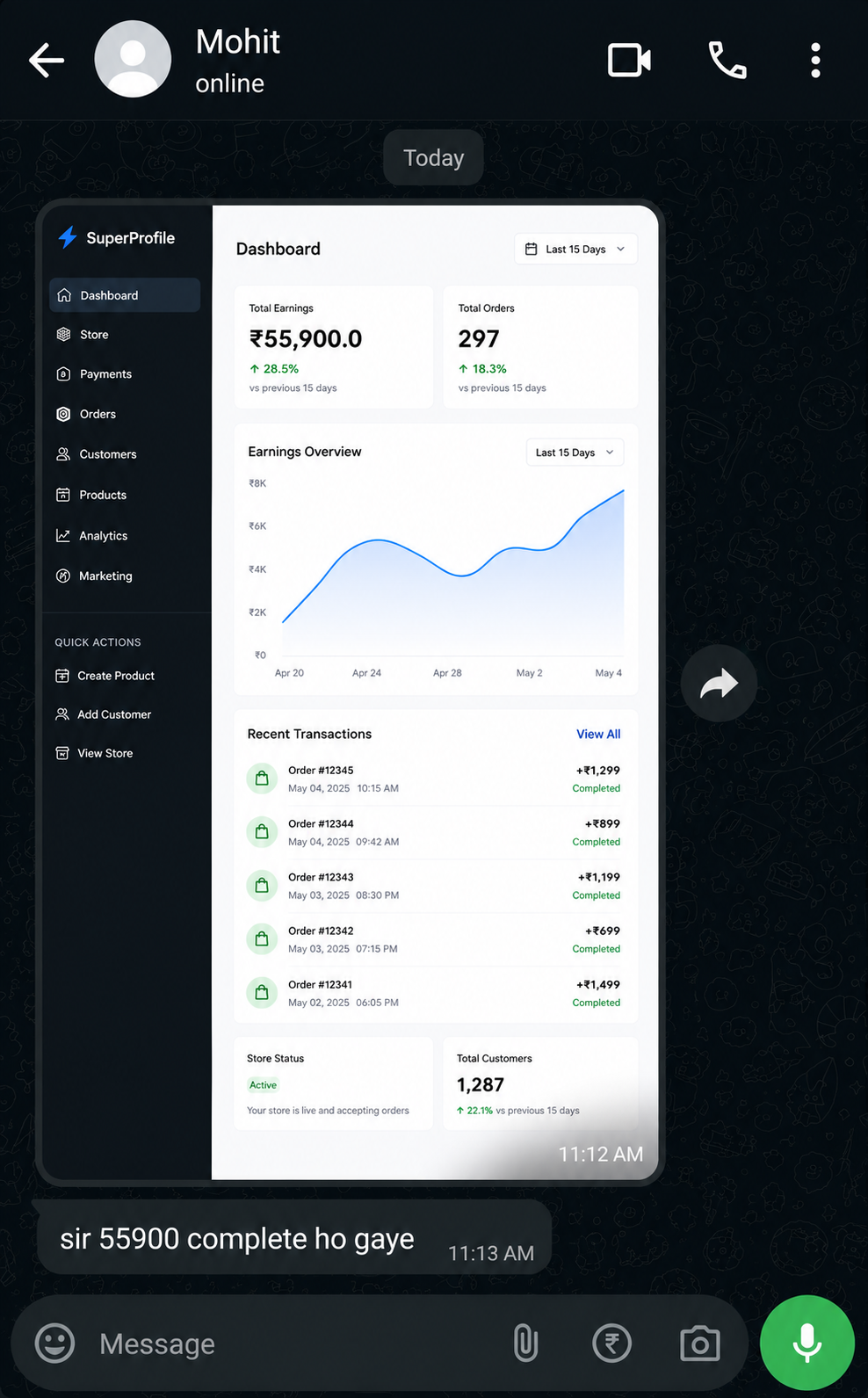Expand the Dashboard Last 15 Days dropdown
868x1398 pixels.
[575, 249]
